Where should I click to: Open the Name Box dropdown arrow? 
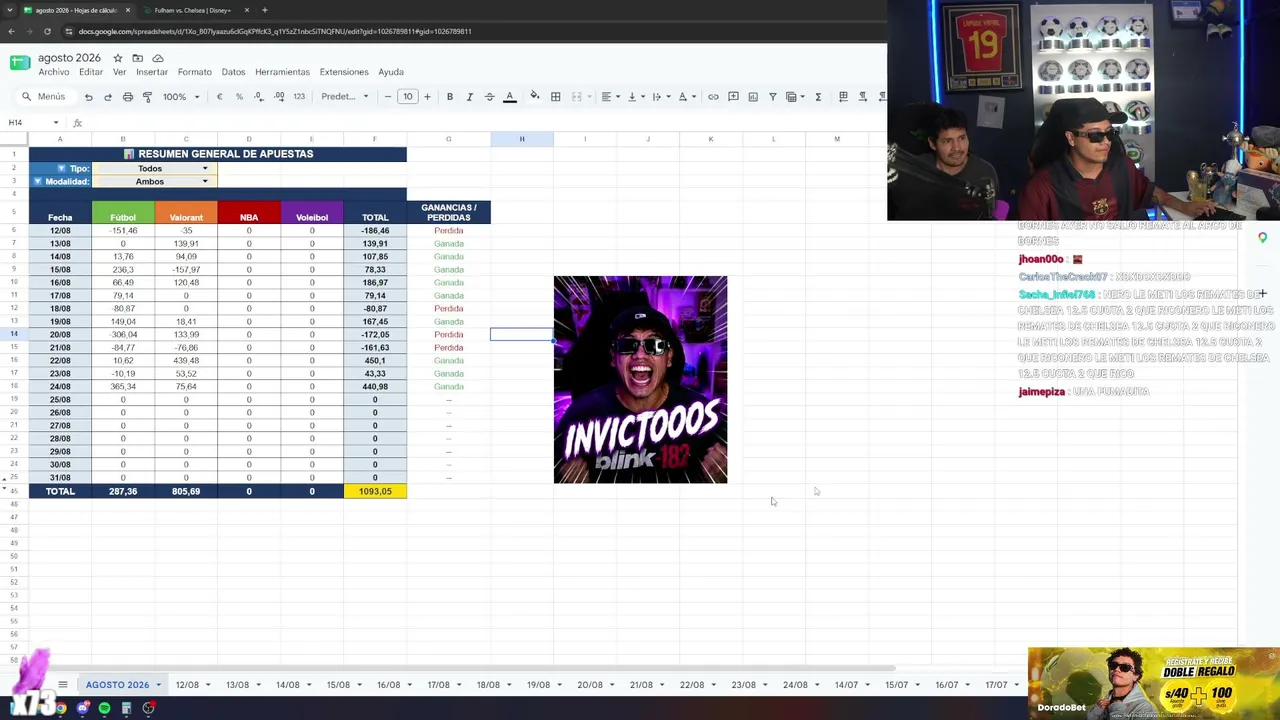[x=56, y=123]
